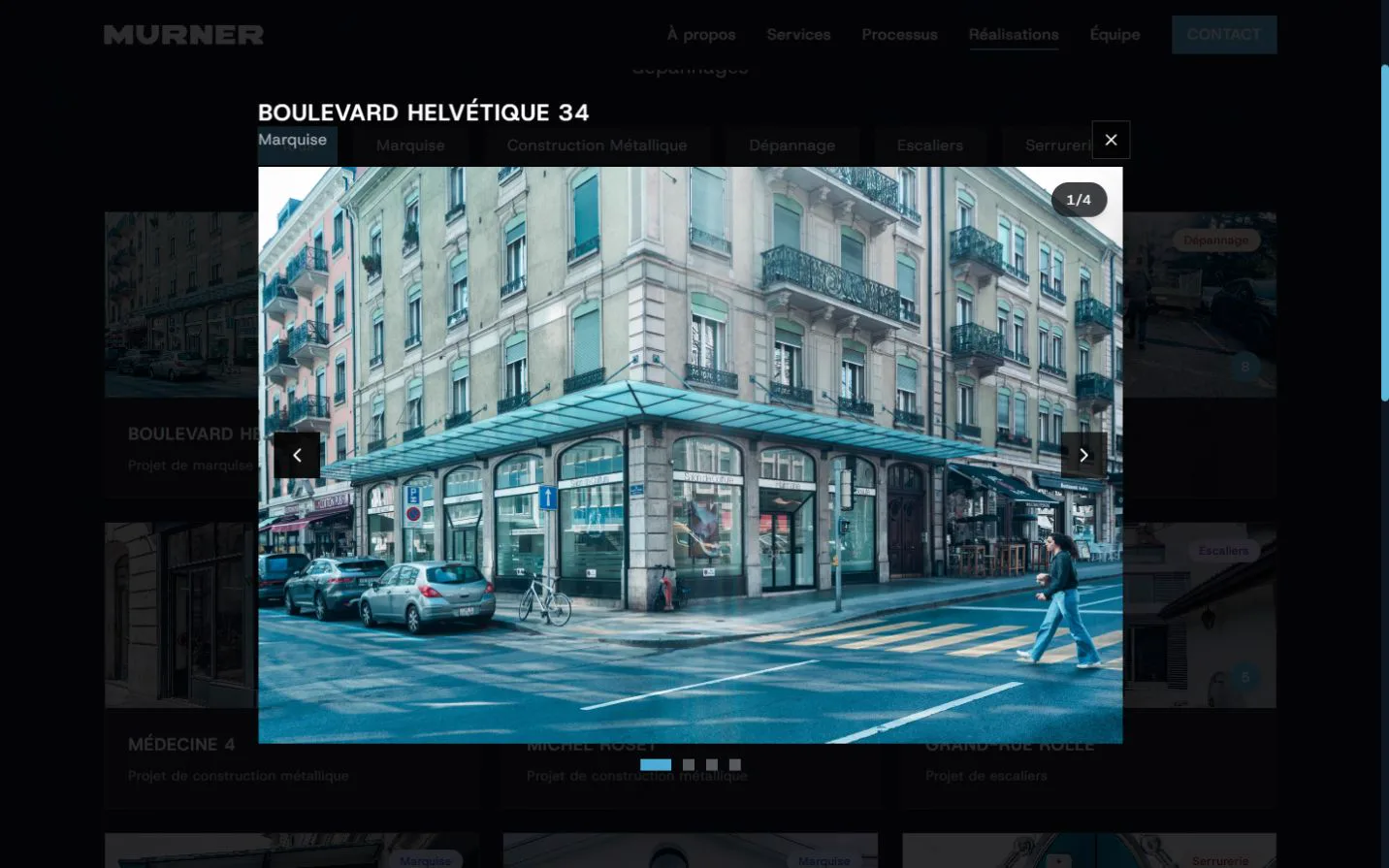The image size is (1389, 868).
Task: Open the Équipe menu item
Action: 1114,34
